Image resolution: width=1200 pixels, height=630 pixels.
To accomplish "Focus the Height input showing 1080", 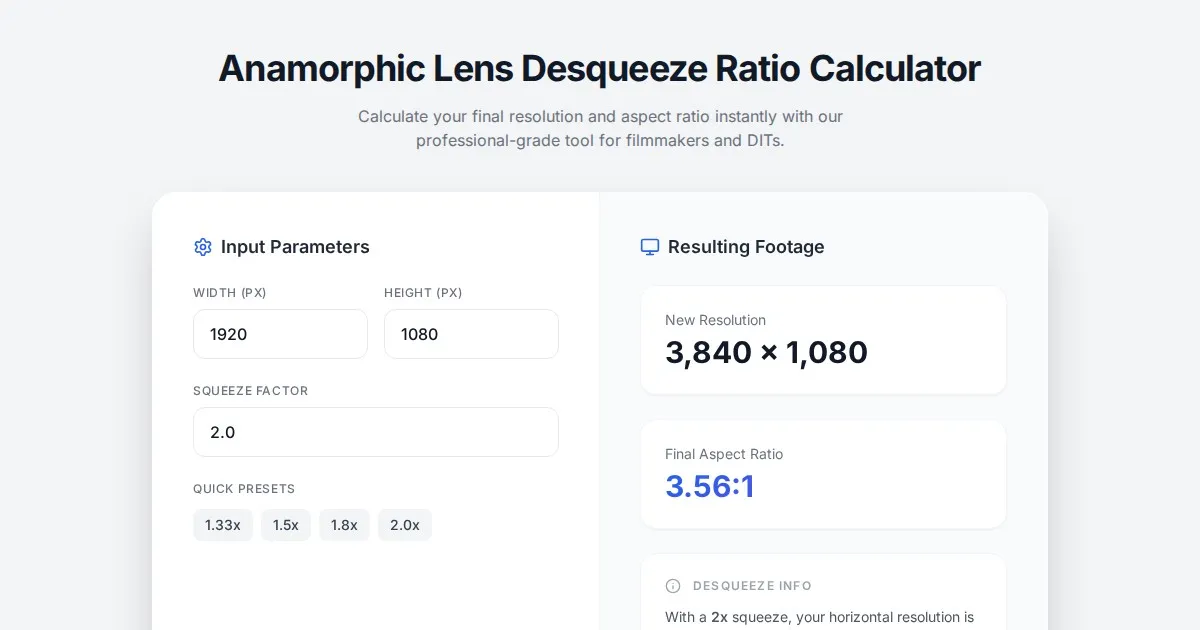I will click(x=471, y=334).
